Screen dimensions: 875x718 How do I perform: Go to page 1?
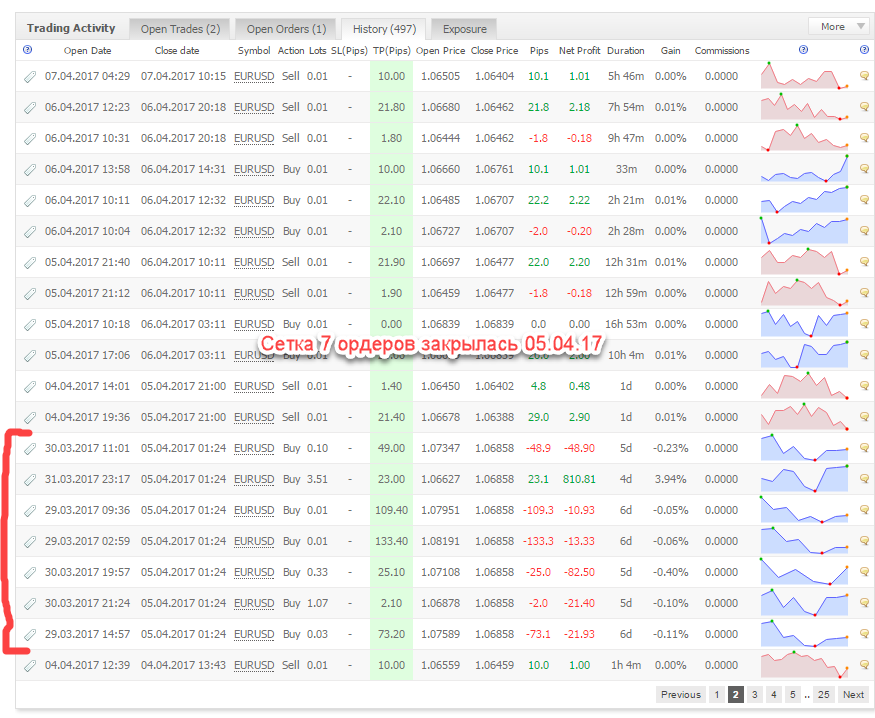point(717,695)
